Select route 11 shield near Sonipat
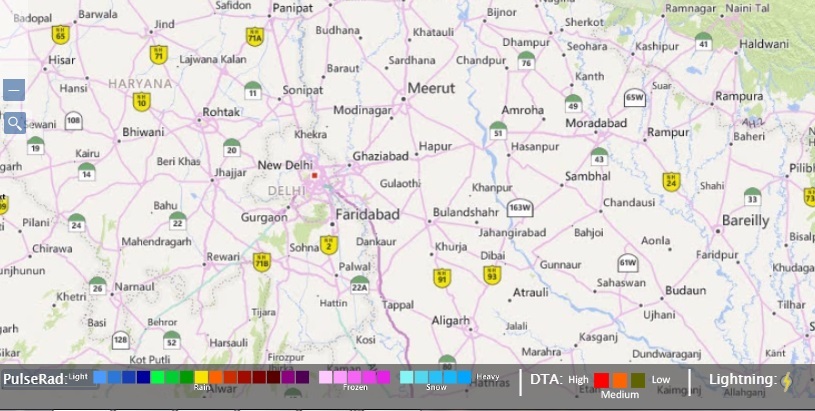This screenshot has width=815, height=411. tap(253, 90)
